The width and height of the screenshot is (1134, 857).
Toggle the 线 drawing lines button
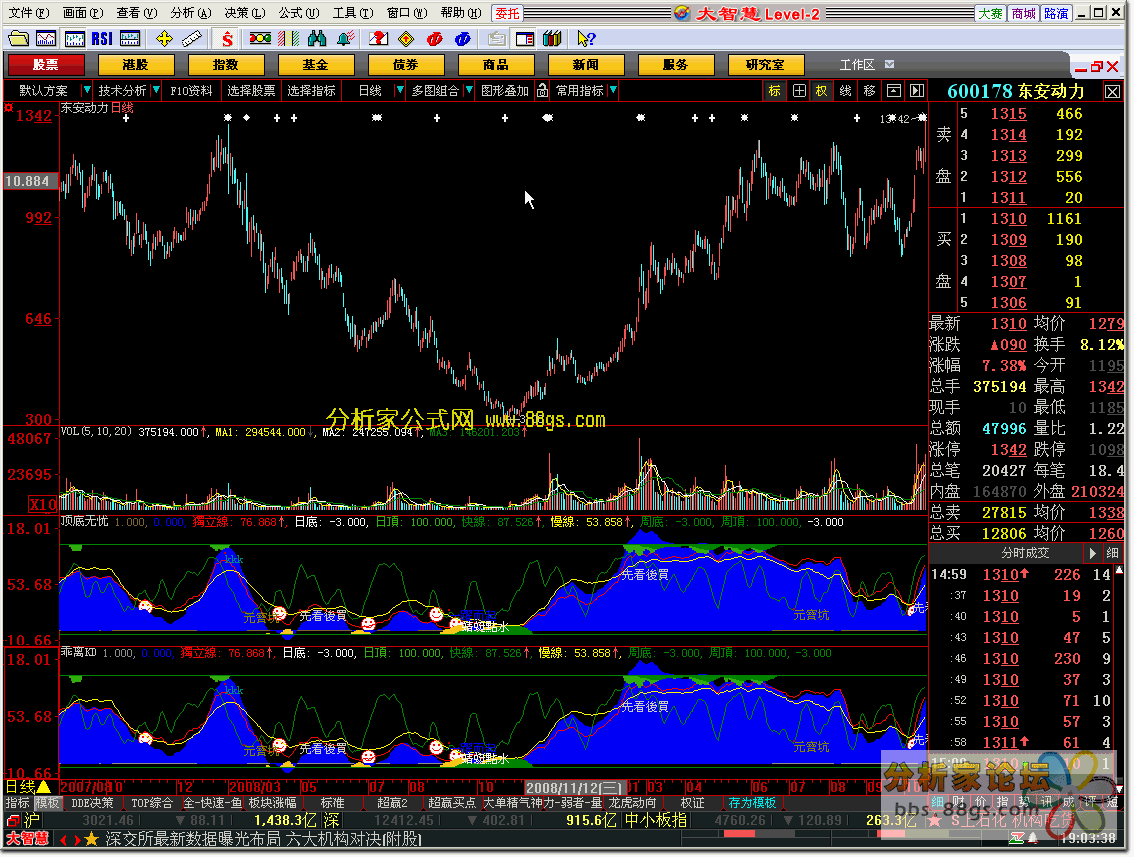845,90
